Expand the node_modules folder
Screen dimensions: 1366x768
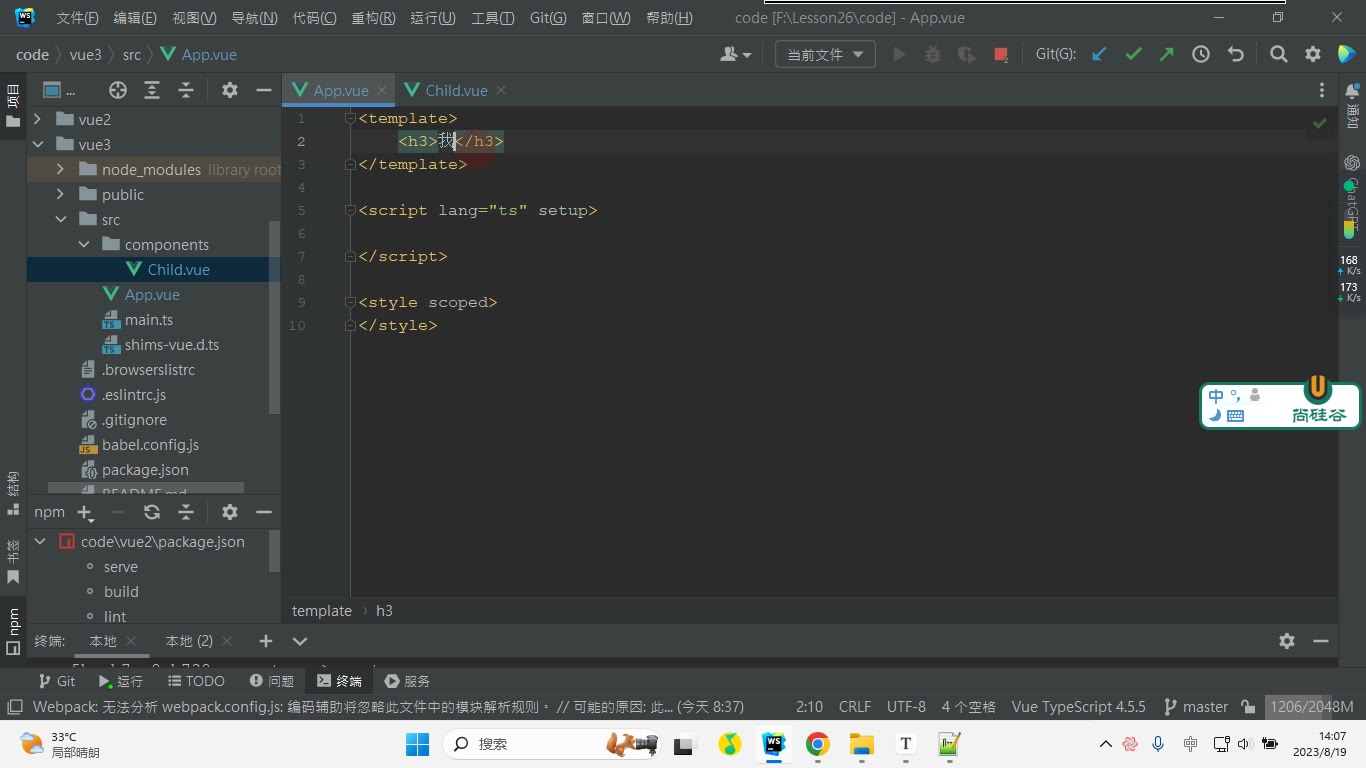pos(60,170)
